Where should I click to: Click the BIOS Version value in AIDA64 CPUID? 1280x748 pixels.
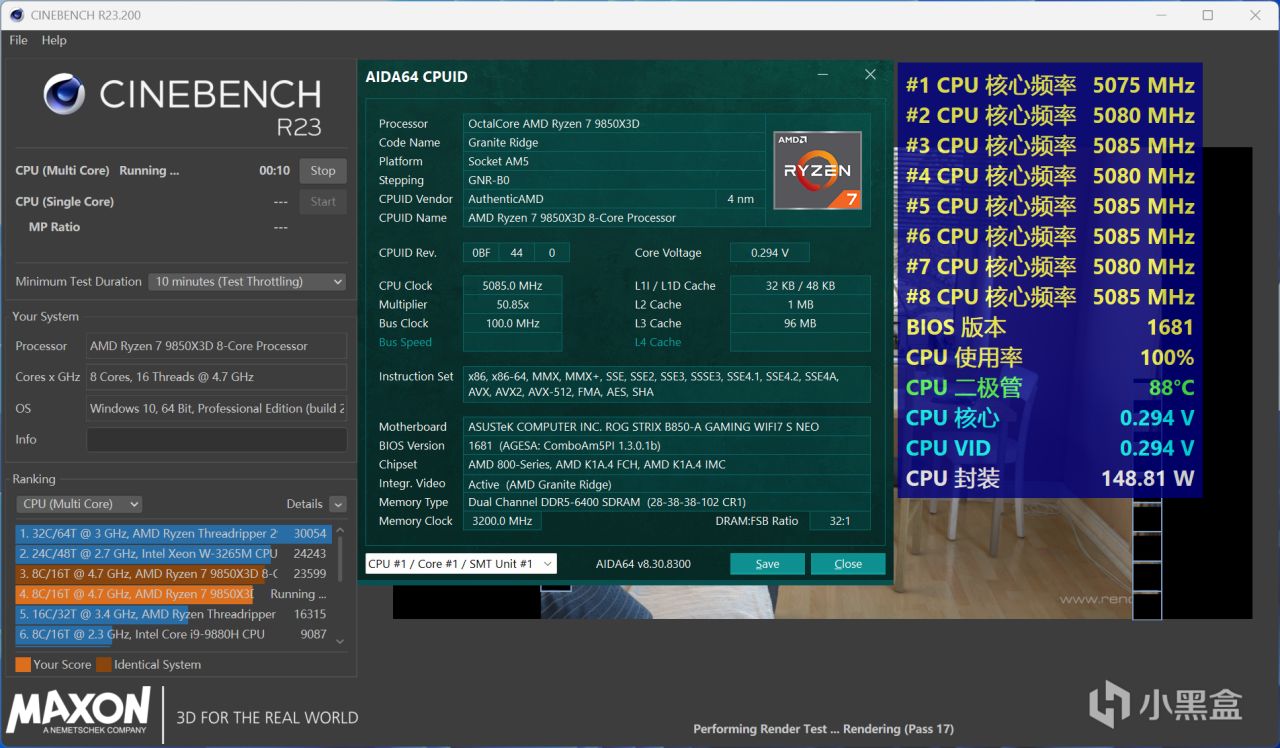pyautogui.click(x=667, y=446)
